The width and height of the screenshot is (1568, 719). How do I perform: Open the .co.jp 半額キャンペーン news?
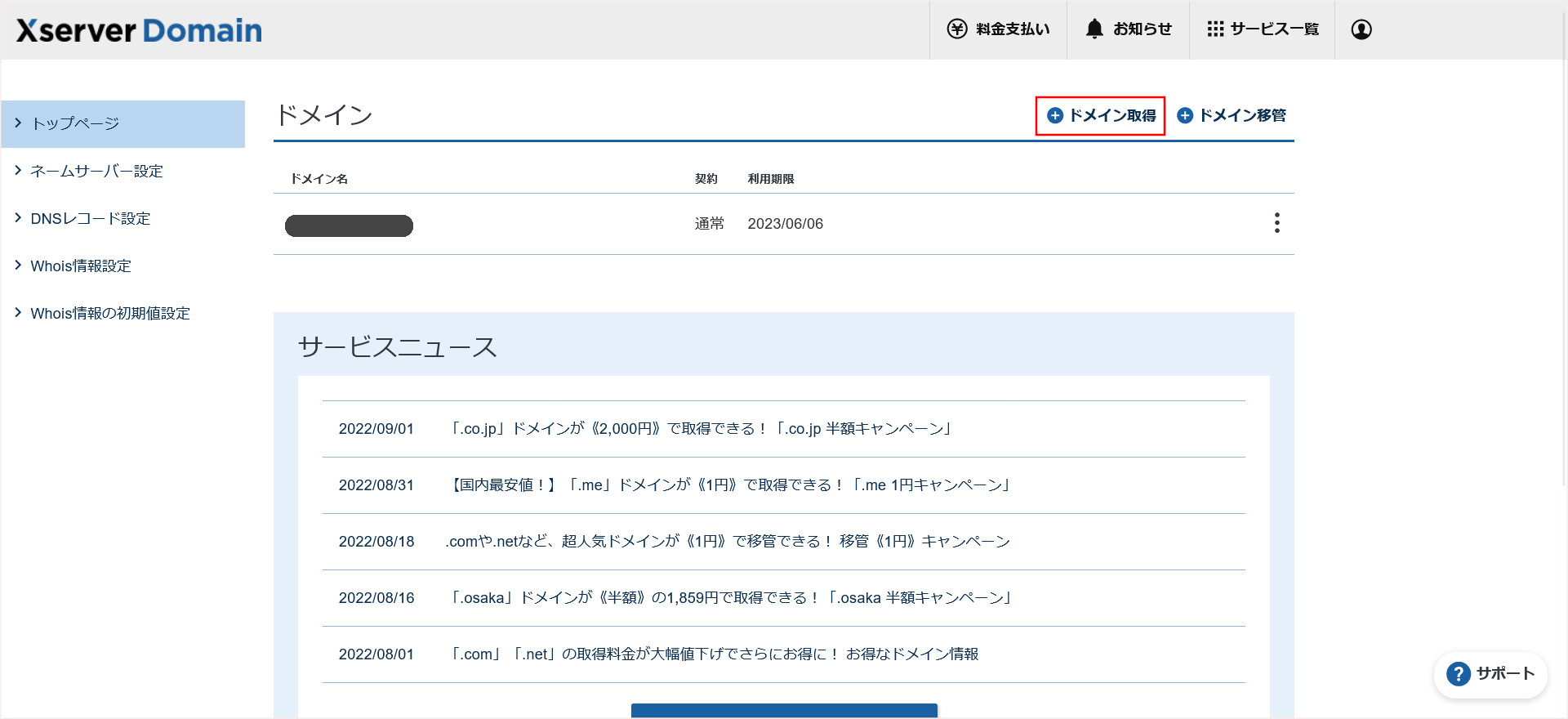[700, 429]
